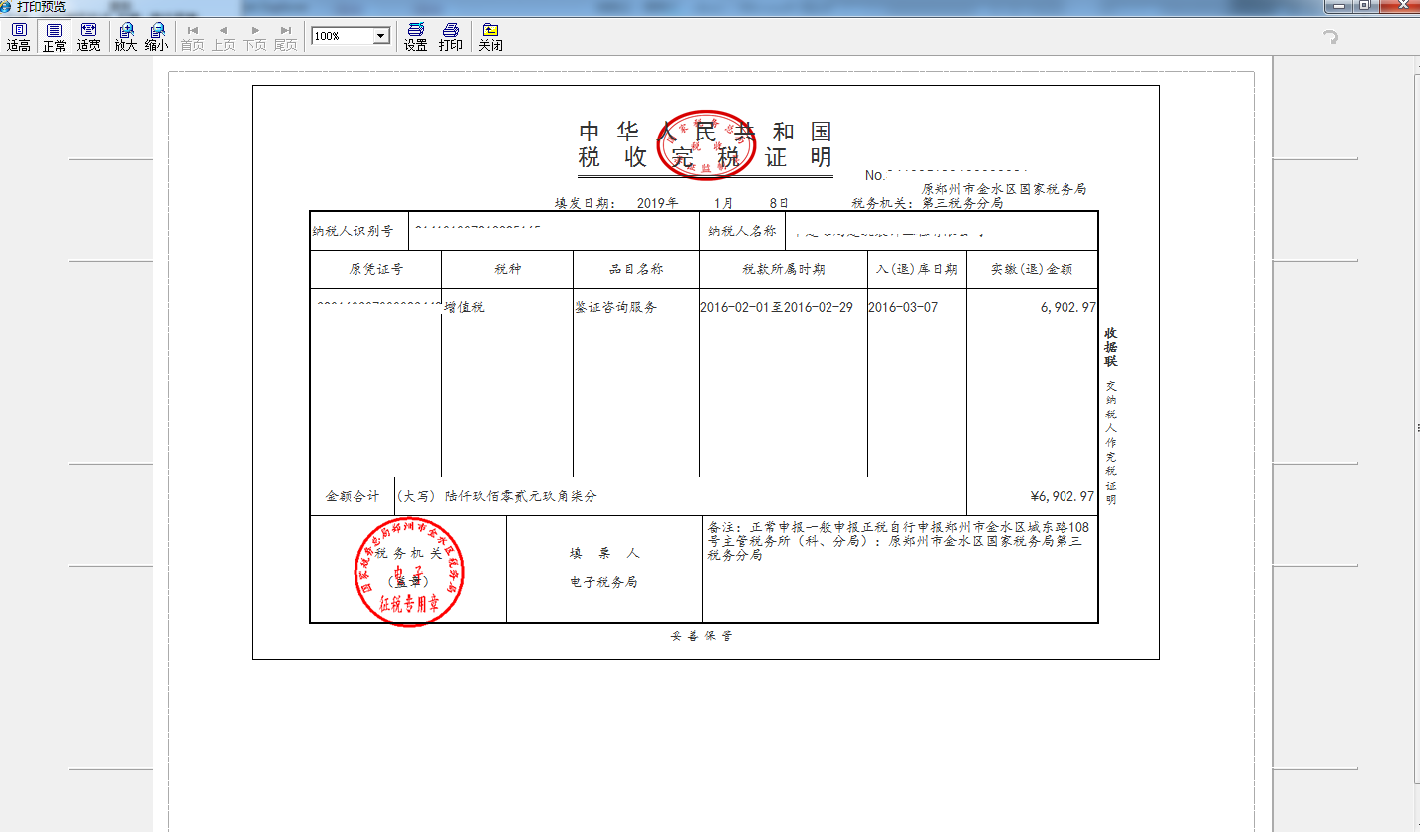Close the preview with the 关闭 icon
This screenshot has height=832, width=1426.
[x=490, y=37]
